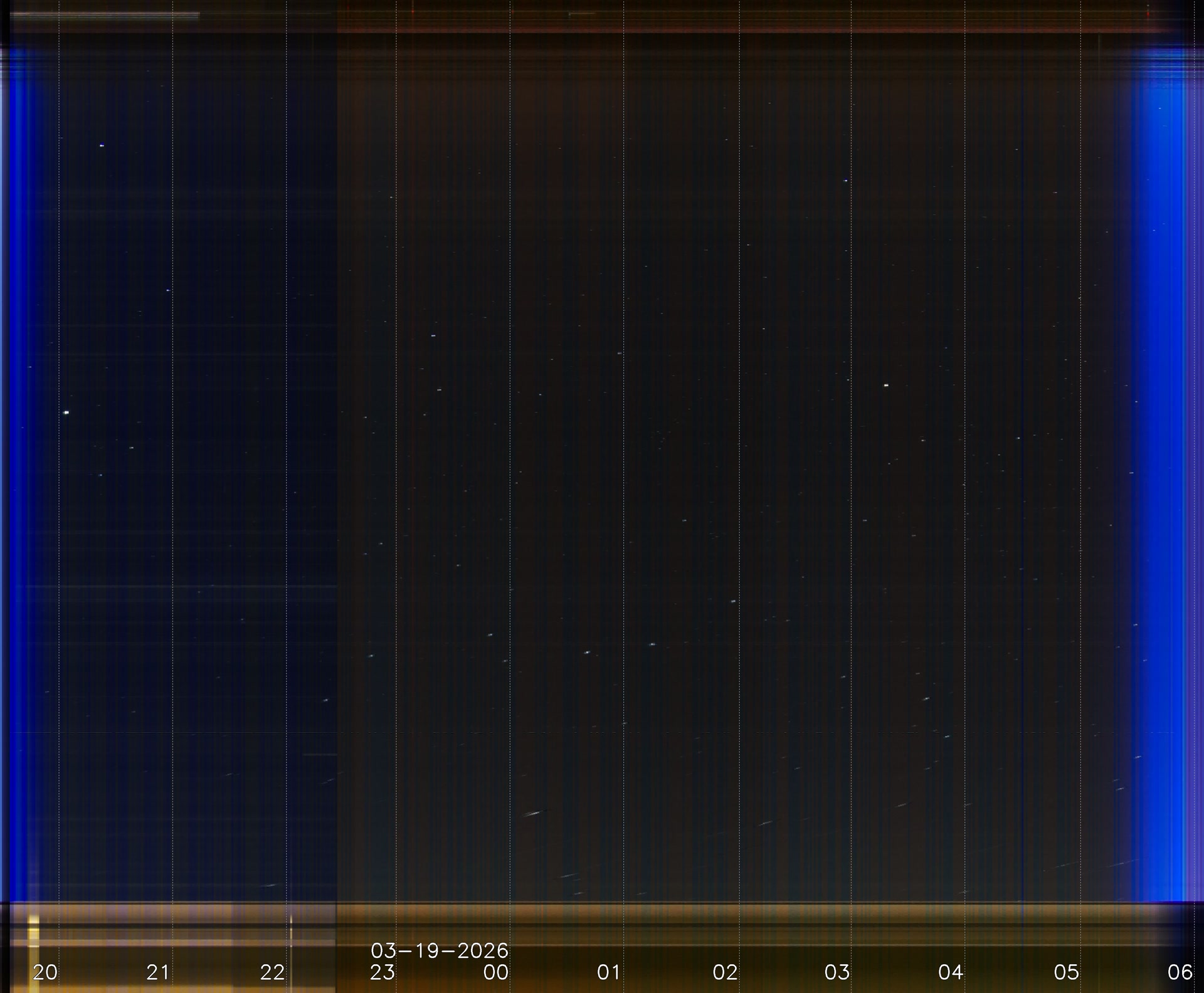Click the gray horizontal bar at top left
Image resolution: width=1204 pixels, height=993 pixels.
click(x=105, y=14)
